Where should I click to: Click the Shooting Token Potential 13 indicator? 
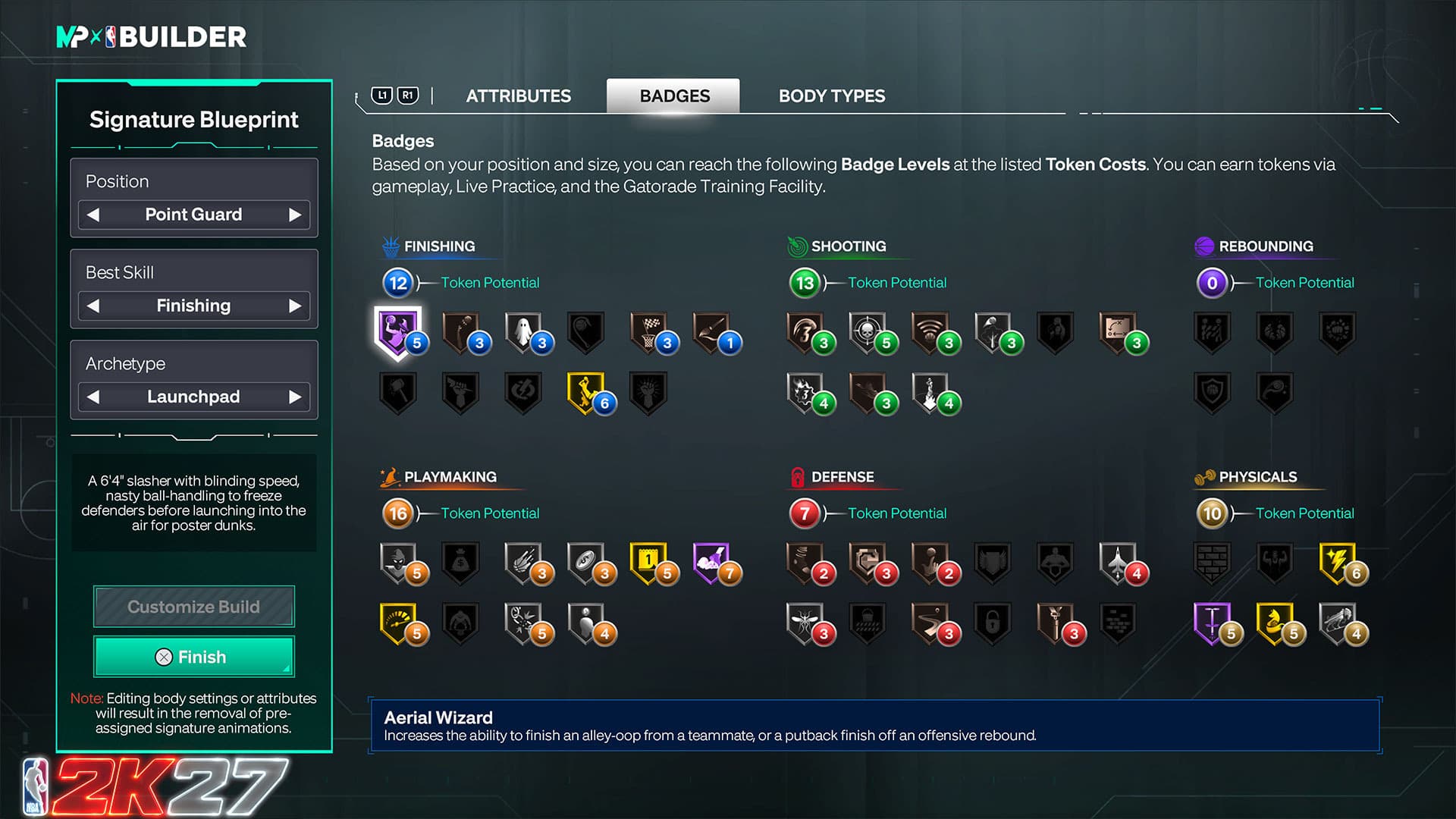[x=805, y=283]
